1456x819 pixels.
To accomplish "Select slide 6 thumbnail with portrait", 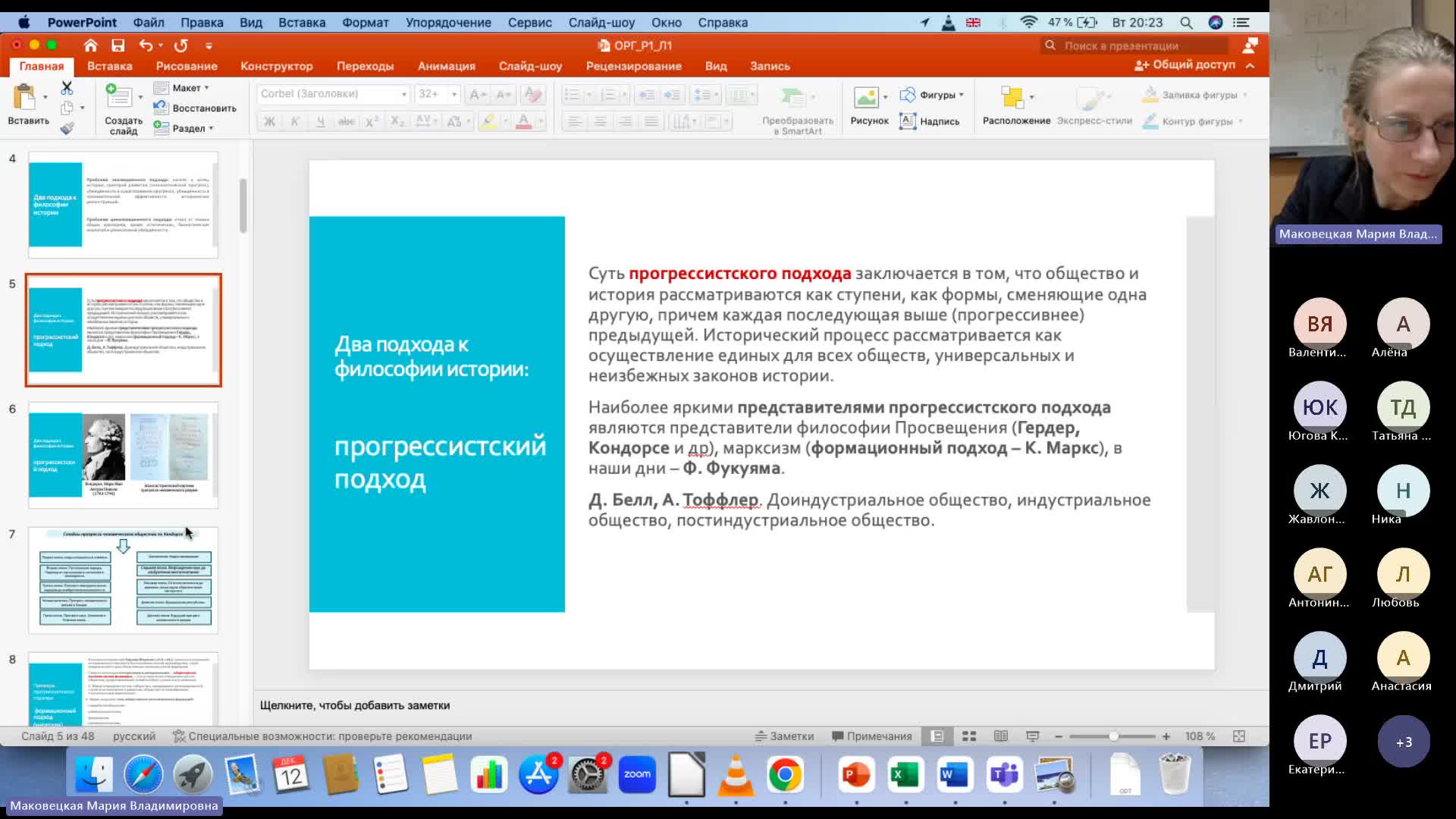I will (x=123, y=455).
